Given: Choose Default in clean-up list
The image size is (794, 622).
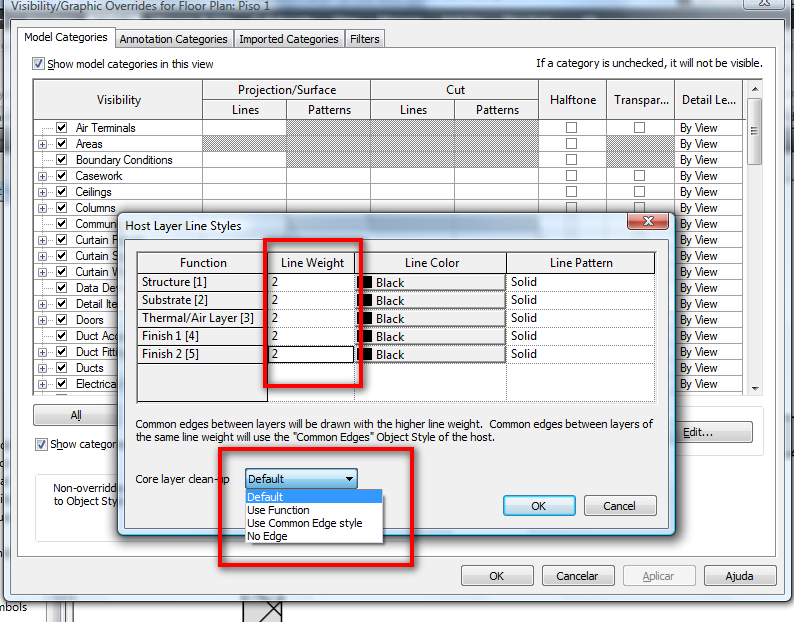Looking at the screenshot, I should pos(313,496).
